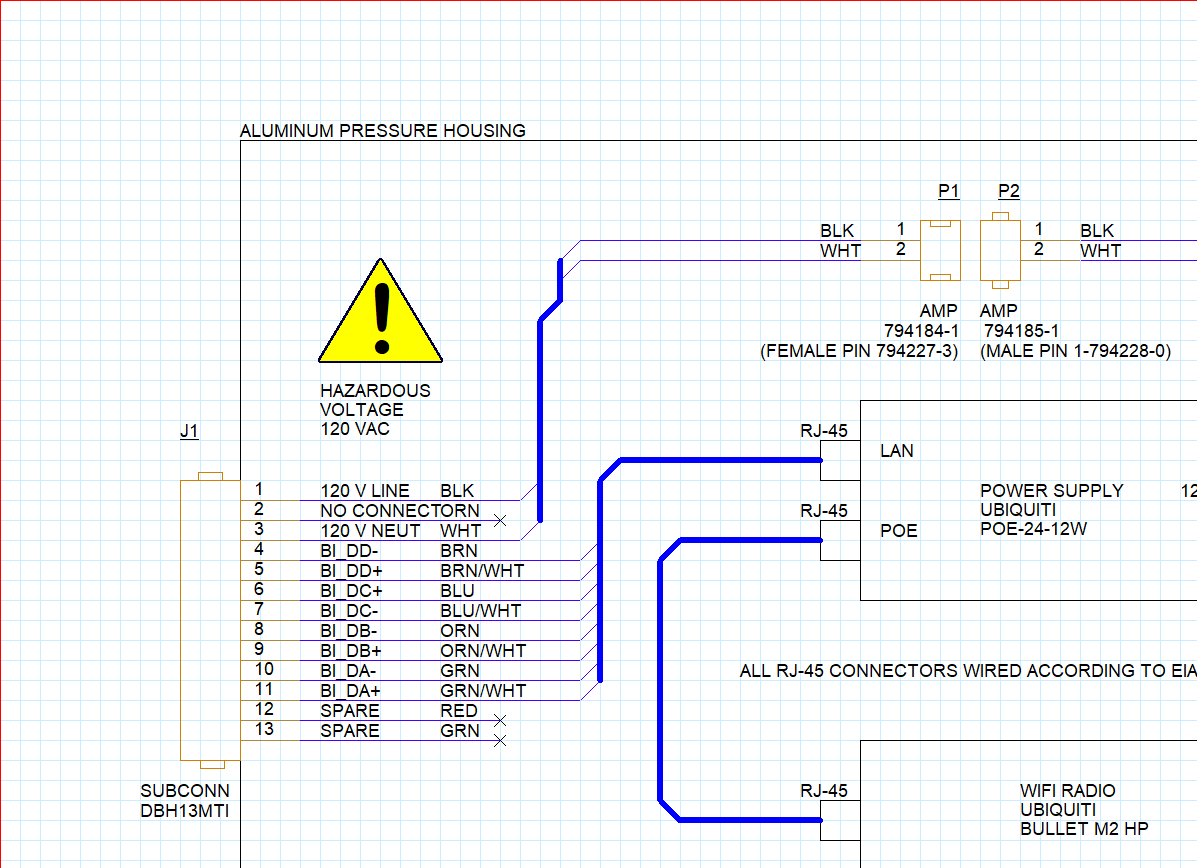
Task: Select the 'BI_DA-' signal label
Action: (x=348, y=670)
